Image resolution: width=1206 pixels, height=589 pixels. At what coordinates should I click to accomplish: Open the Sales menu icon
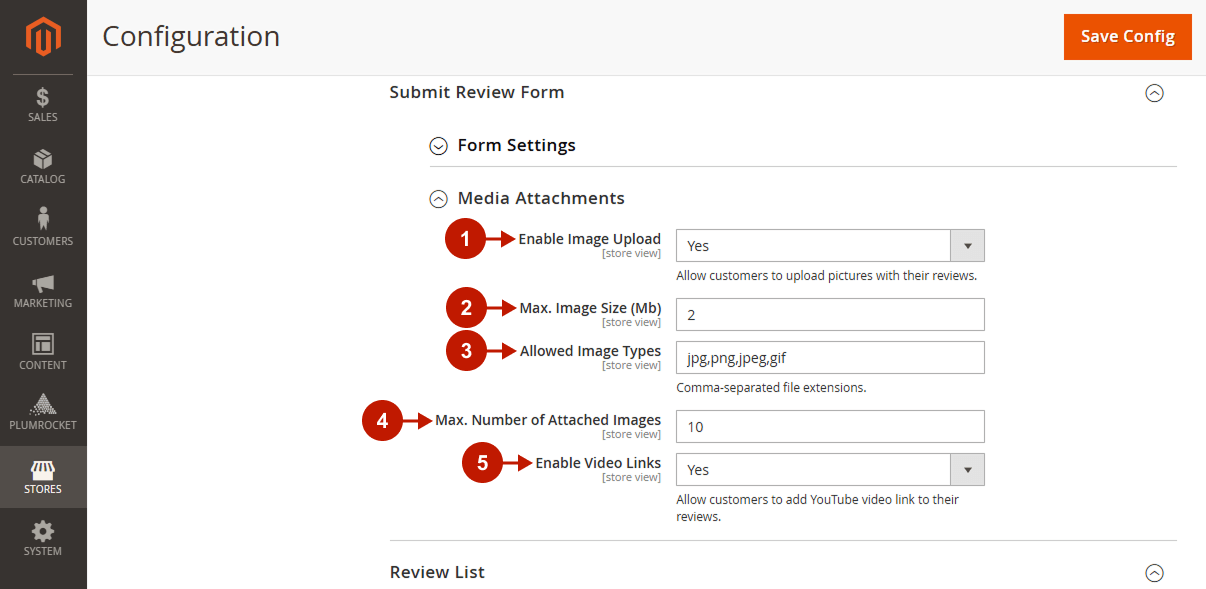click(43, 98)
